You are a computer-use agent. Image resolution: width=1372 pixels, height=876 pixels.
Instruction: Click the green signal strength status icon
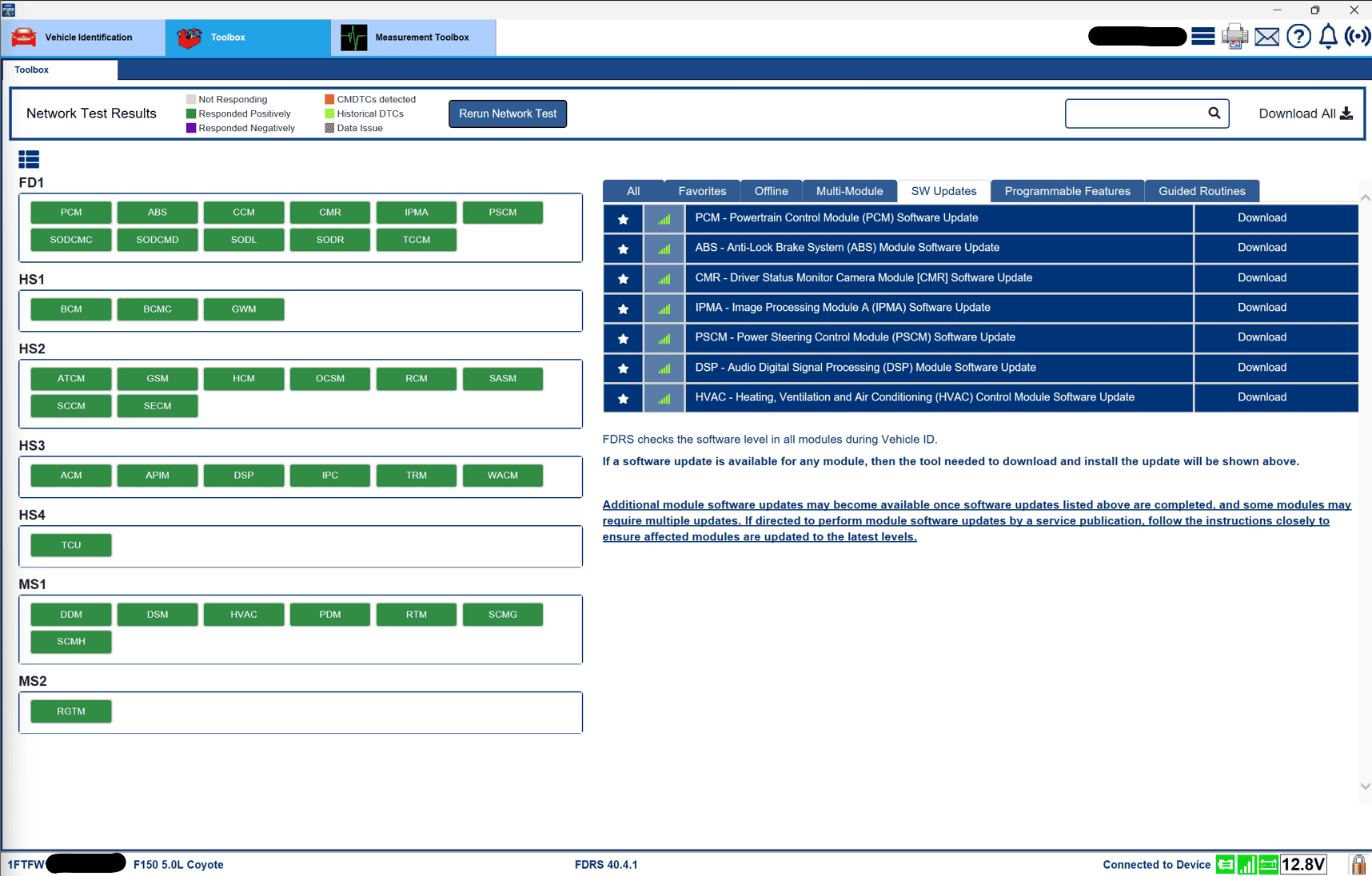click(x=1246, y=864)
